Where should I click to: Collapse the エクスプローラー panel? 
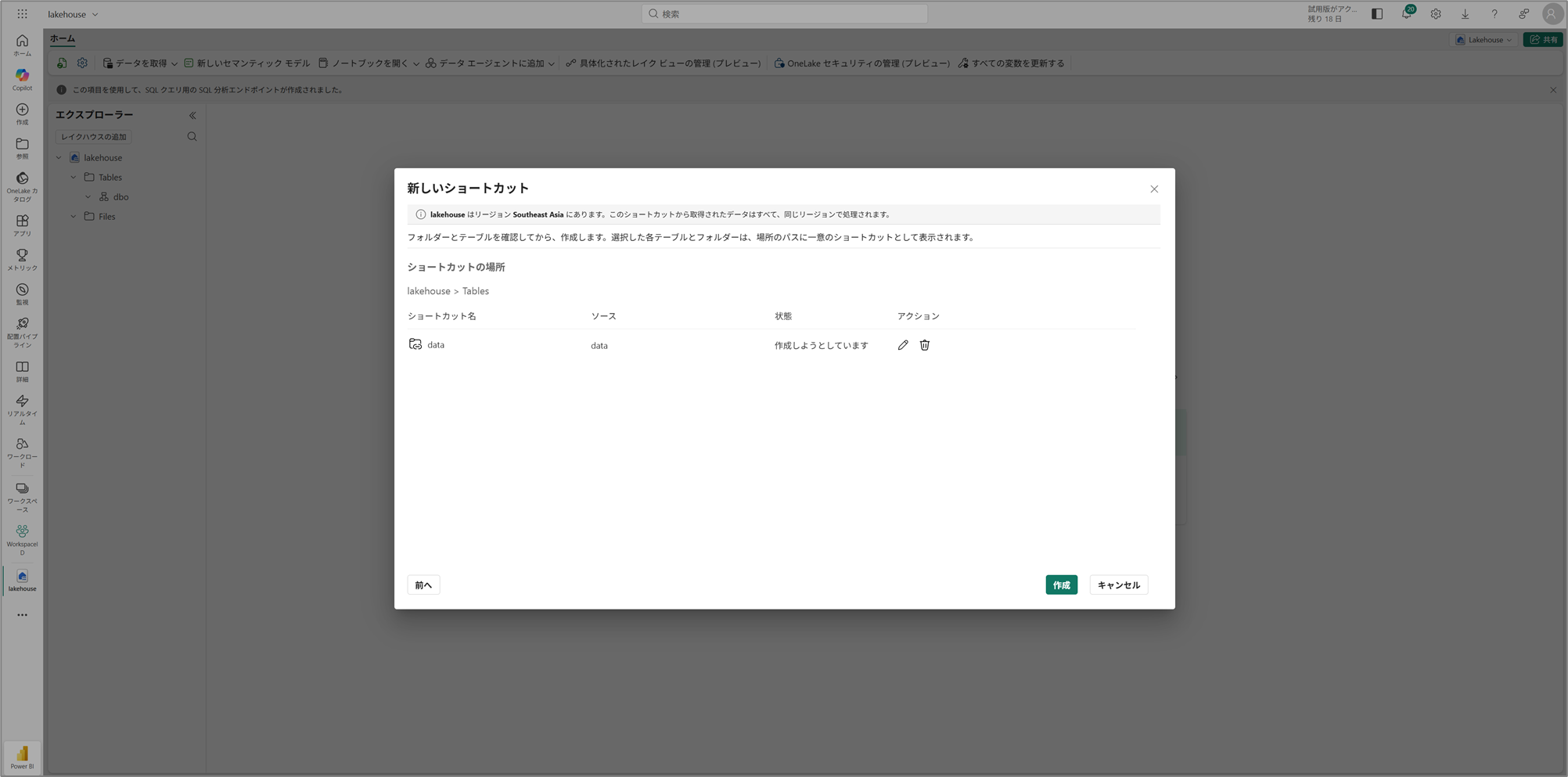point(192,116)
